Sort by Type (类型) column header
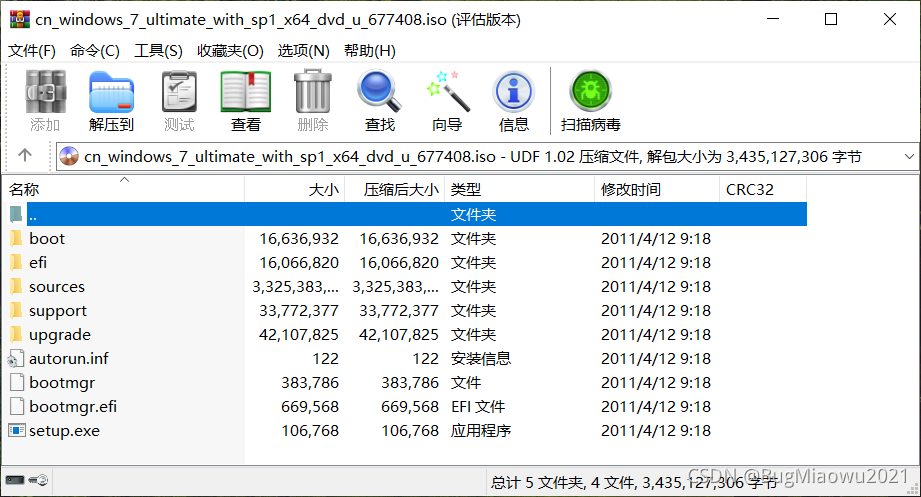921x497 pixels. click(520, 189)
